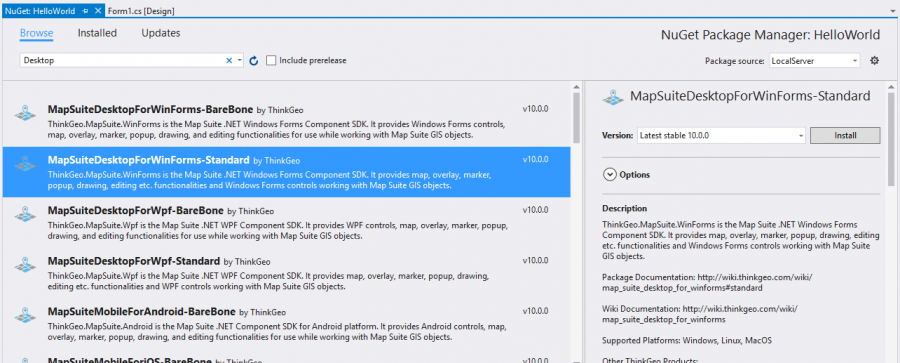
Task: Install the selected package
Action: tap(845, 136)
